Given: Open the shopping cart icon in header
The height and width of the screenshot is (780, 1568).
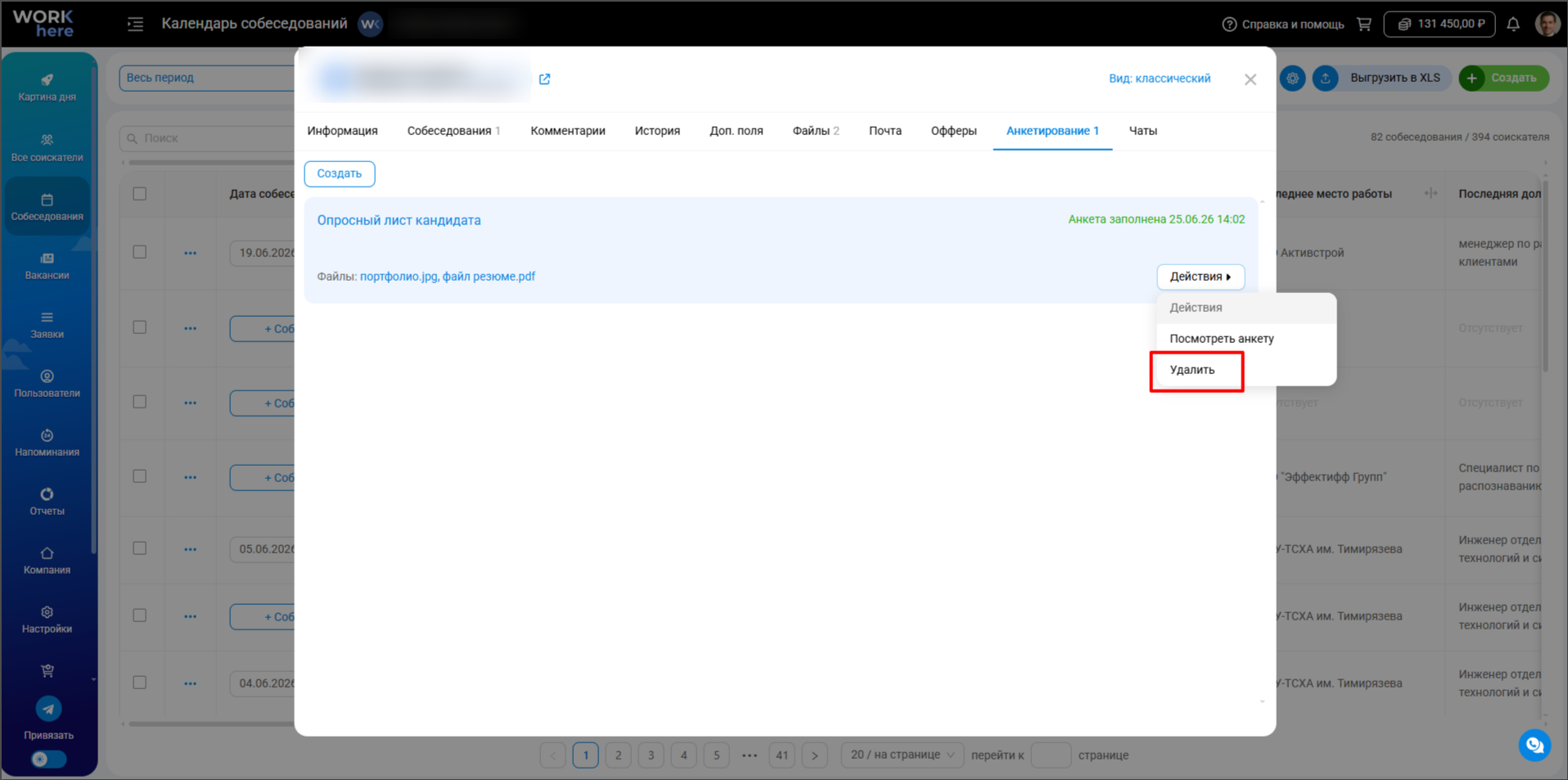Looking at the screenshot, I should pos(1364,24).
